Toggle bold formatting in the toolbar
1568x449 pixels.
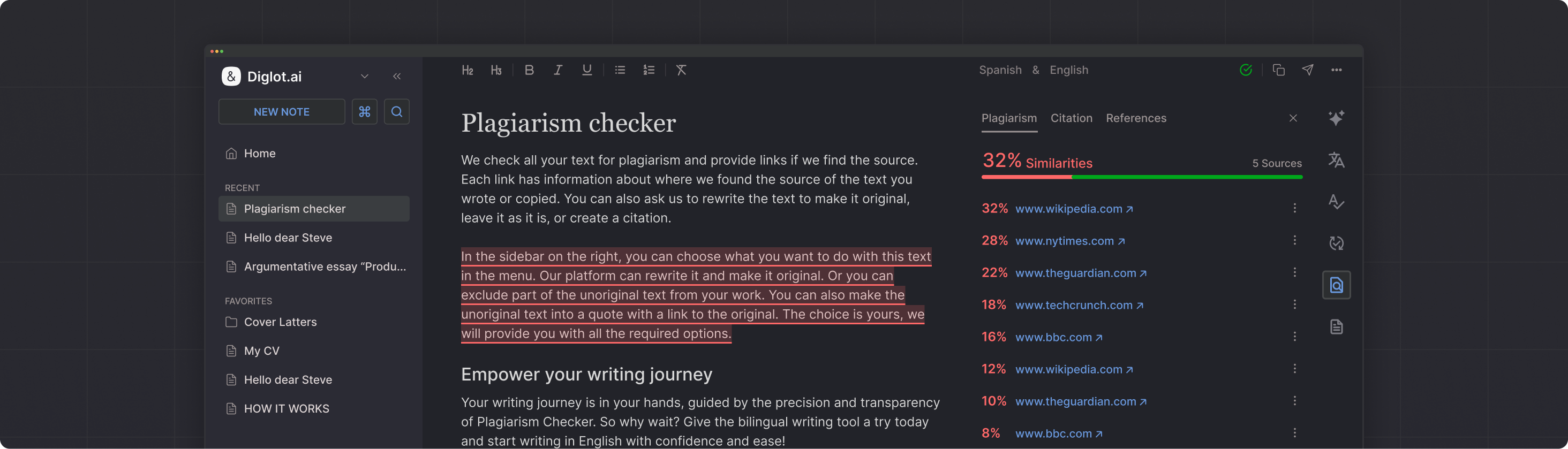click(x=529, y=70)
